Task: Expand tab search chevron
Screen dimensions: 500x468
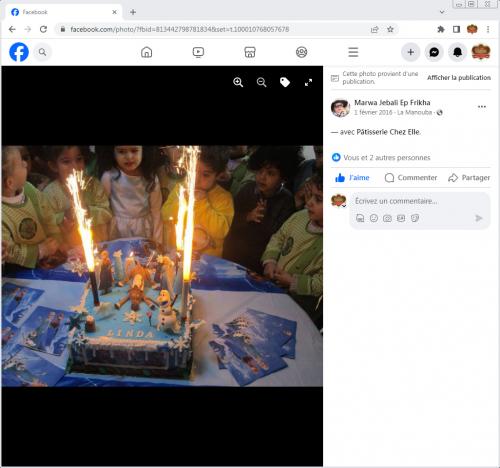Action: pyautogui.click(x=442, y=12)
